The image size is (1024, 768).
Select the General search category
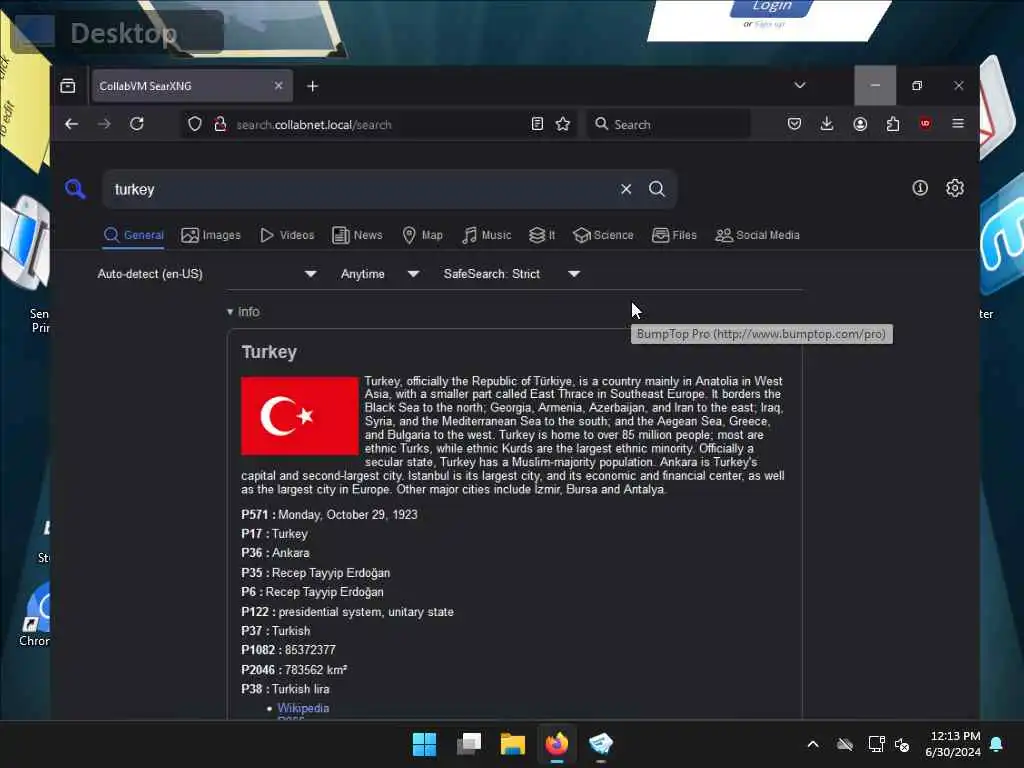tap(134, 235)
